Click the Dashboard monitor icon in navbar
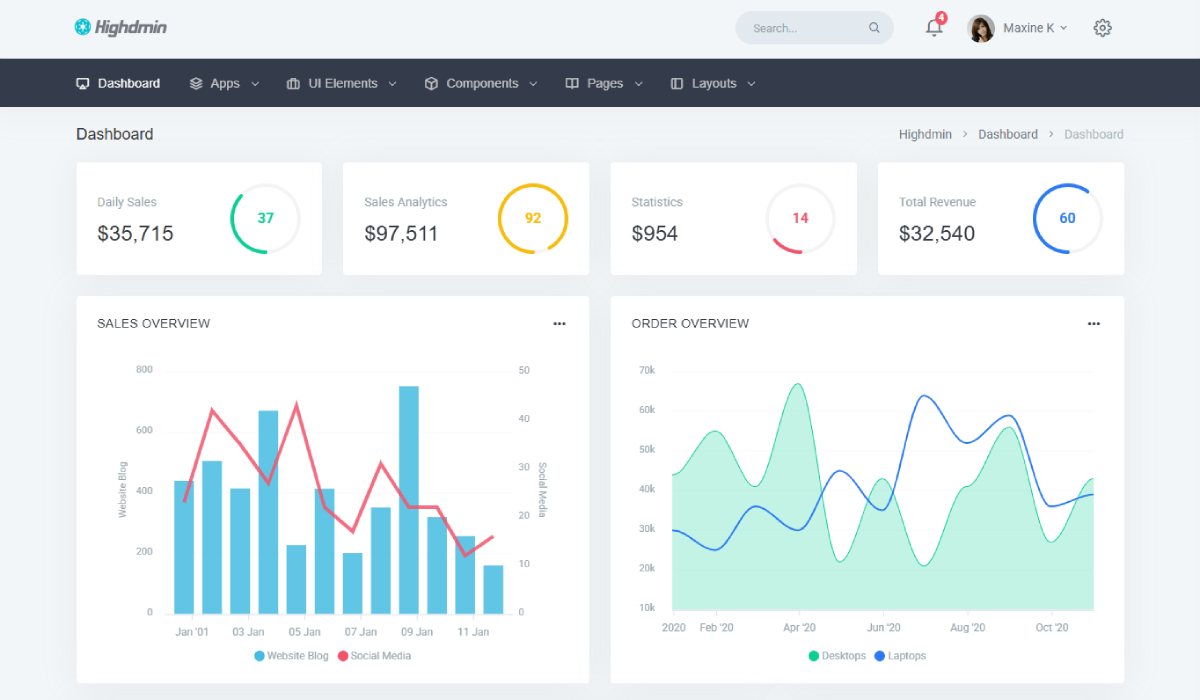This screenshot has width=1200, height=700. pyautogui.click(x=83, y=84)
